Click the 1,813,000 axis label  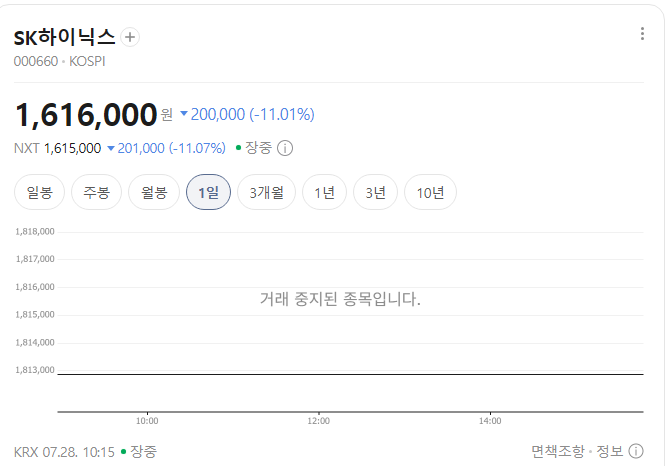[35, 370]
